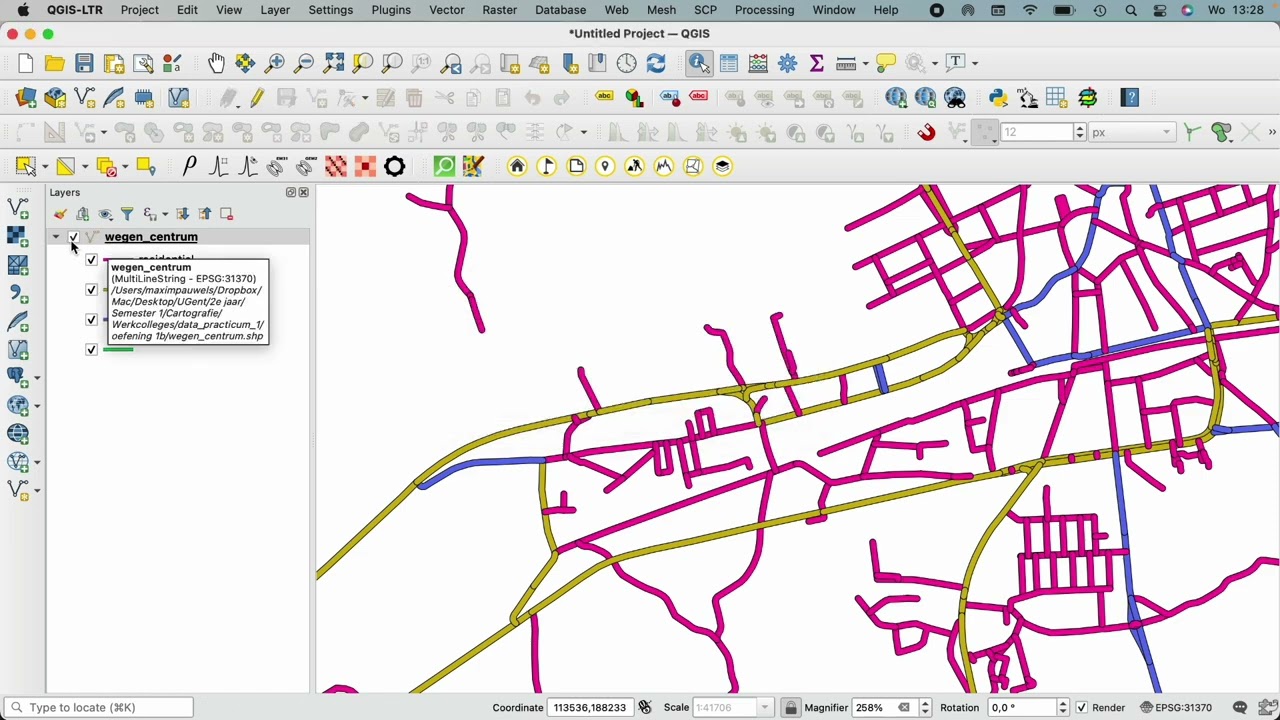Open the Processing Toolbox gear icon
This screenshot has width=1280, height=720.
point(788,63)
